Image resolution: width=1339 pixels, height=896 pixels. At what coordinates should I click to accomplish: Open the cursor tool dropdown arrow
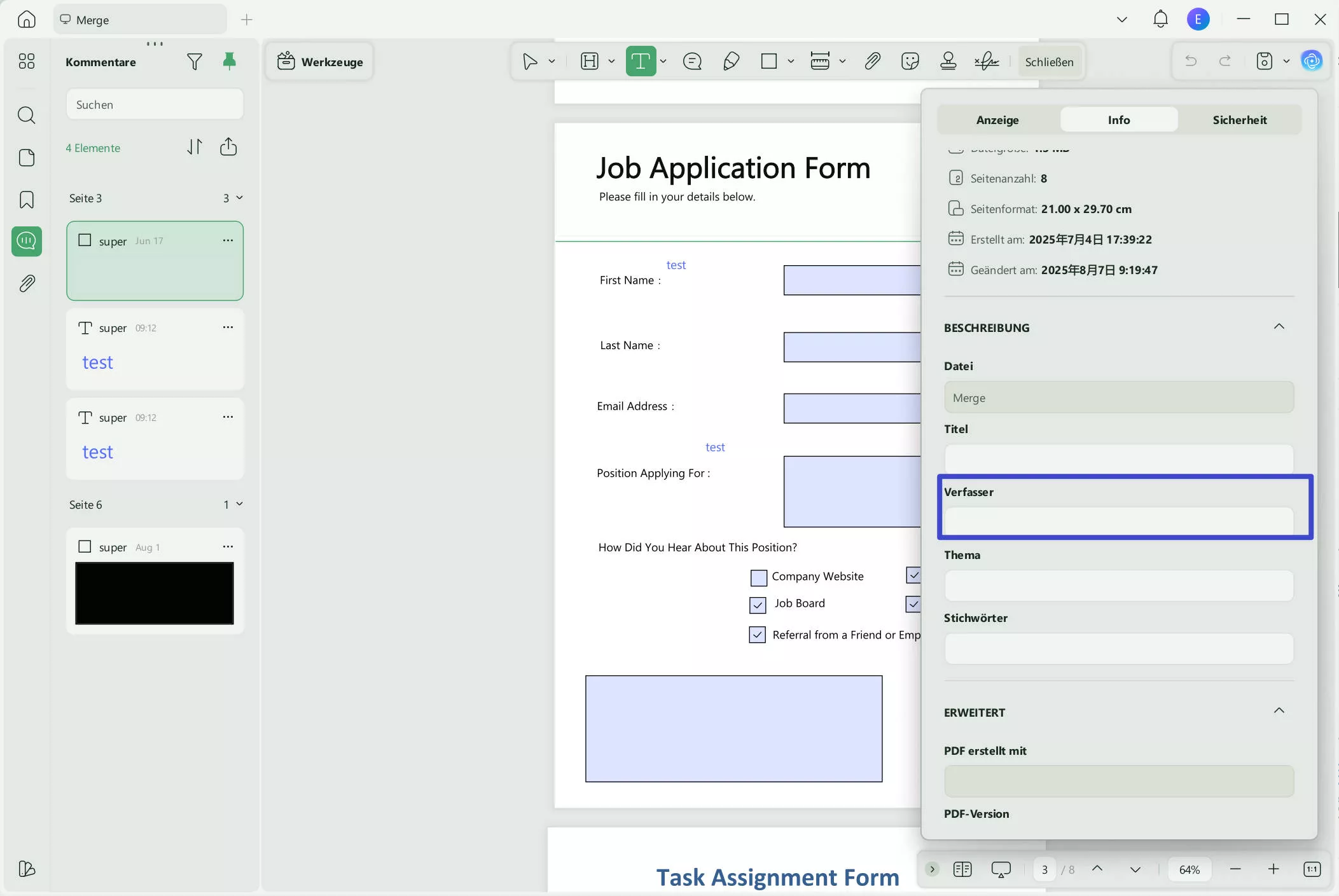pos(552,62)
